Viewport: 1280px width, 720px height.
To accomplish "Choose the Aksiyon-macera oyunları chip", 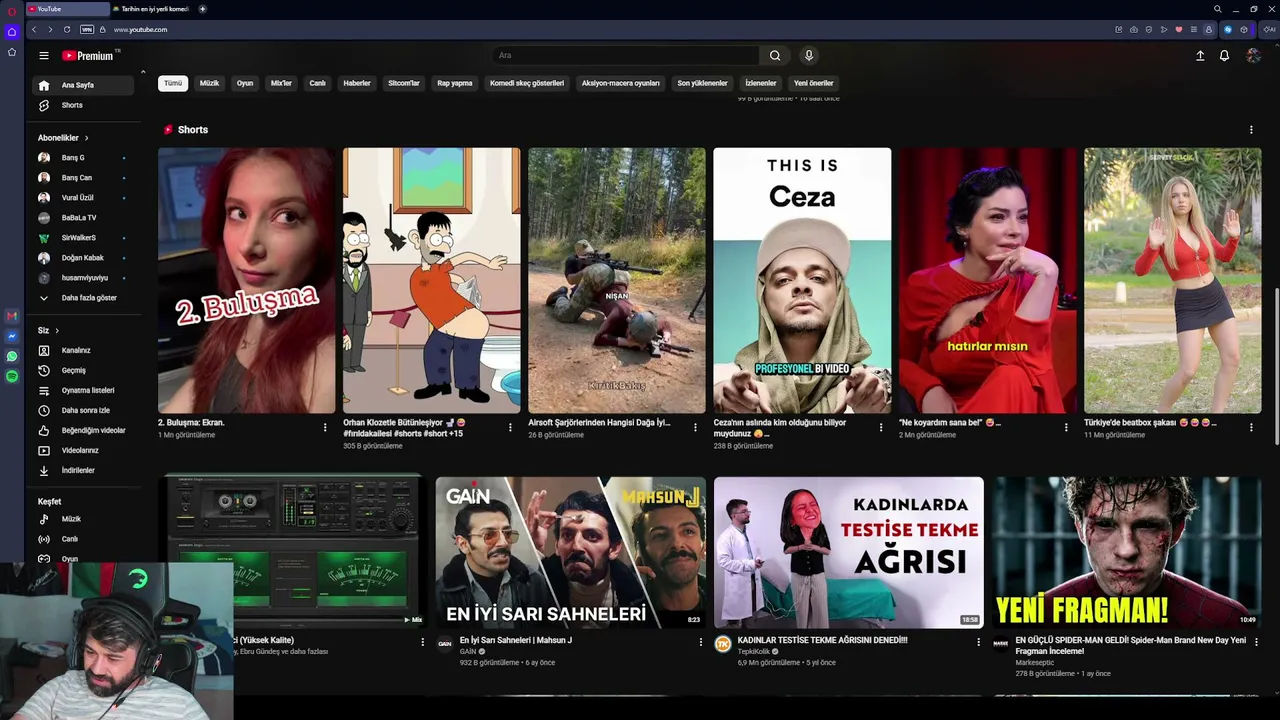I will (x=621, y=83).
